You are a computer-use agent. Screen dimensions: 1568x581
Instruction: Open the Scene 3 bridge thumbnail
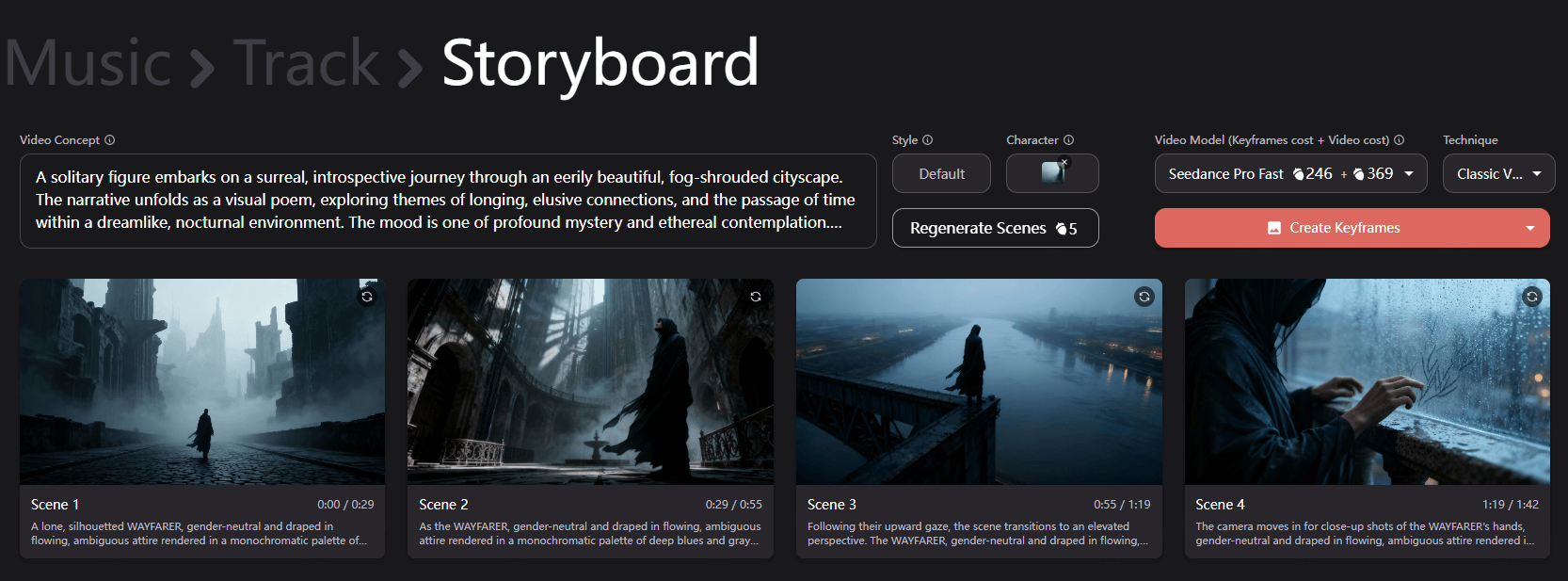979,381
